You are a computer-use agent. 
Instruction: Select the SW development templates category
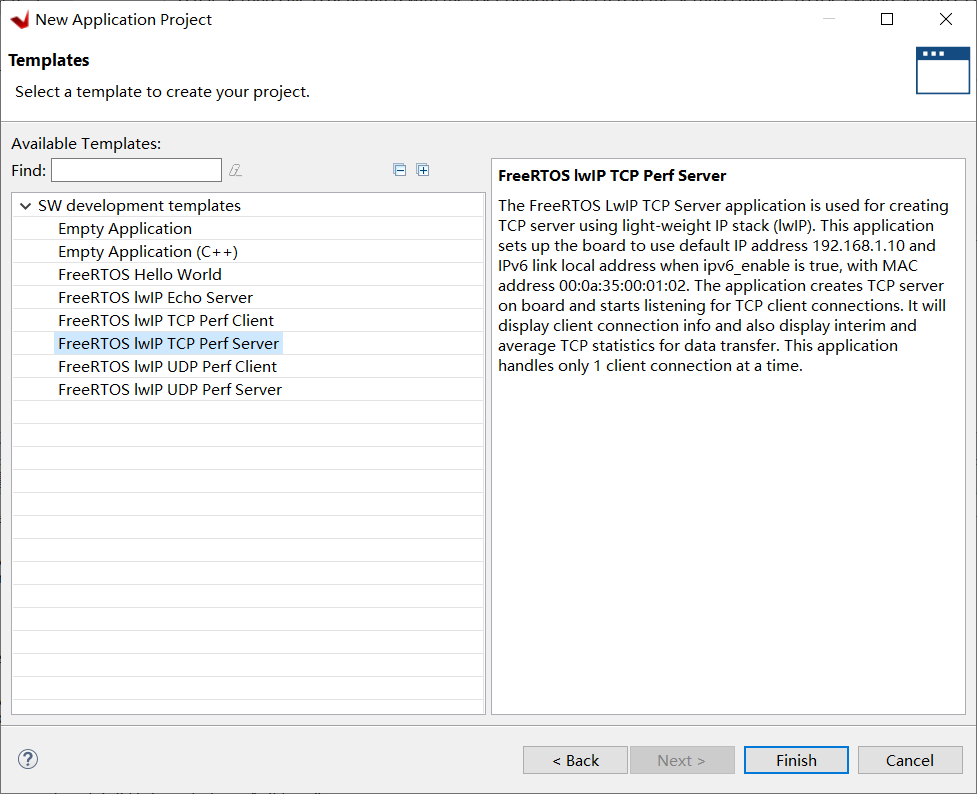coord(139,206)
